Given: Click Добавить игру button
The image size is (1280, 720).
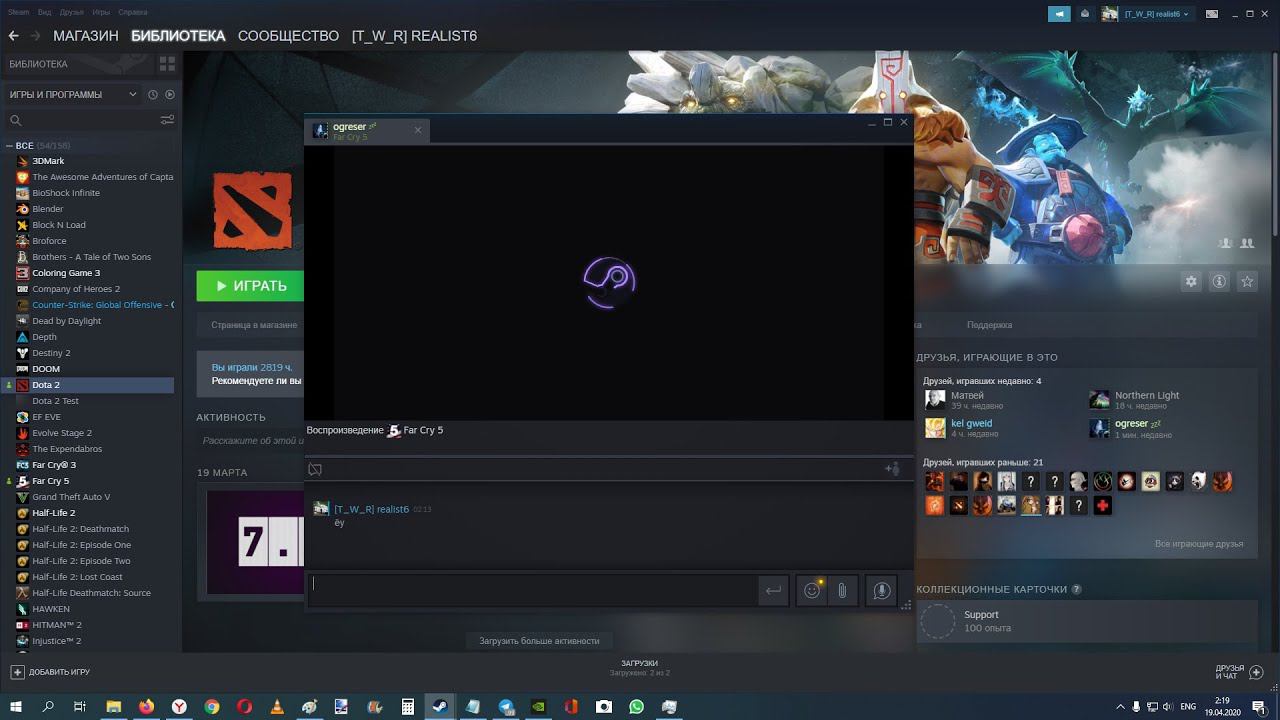Looking at the screenshot, I should (50, 672).
